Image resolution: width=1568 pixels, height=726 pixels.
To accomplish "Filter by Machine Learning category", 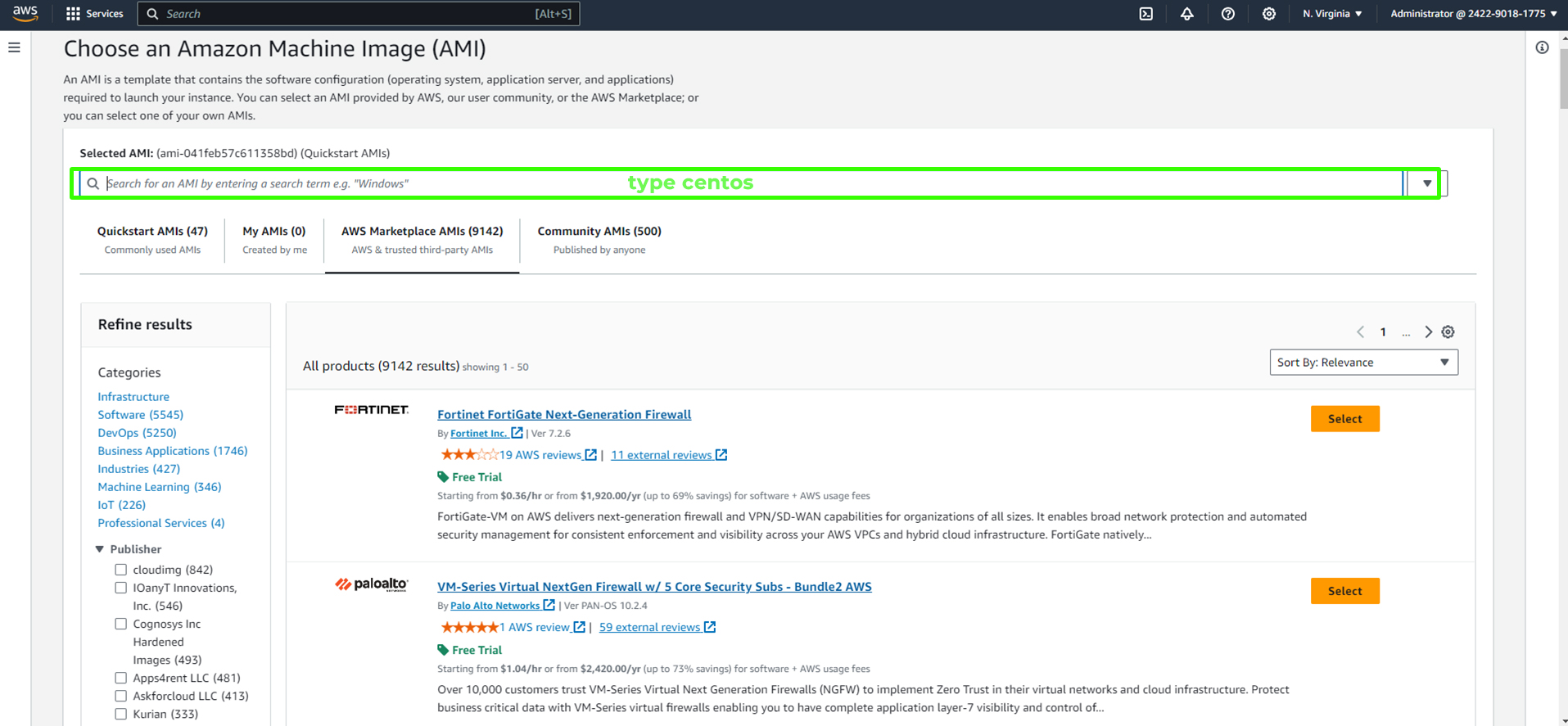I will [x=159, y=487].
